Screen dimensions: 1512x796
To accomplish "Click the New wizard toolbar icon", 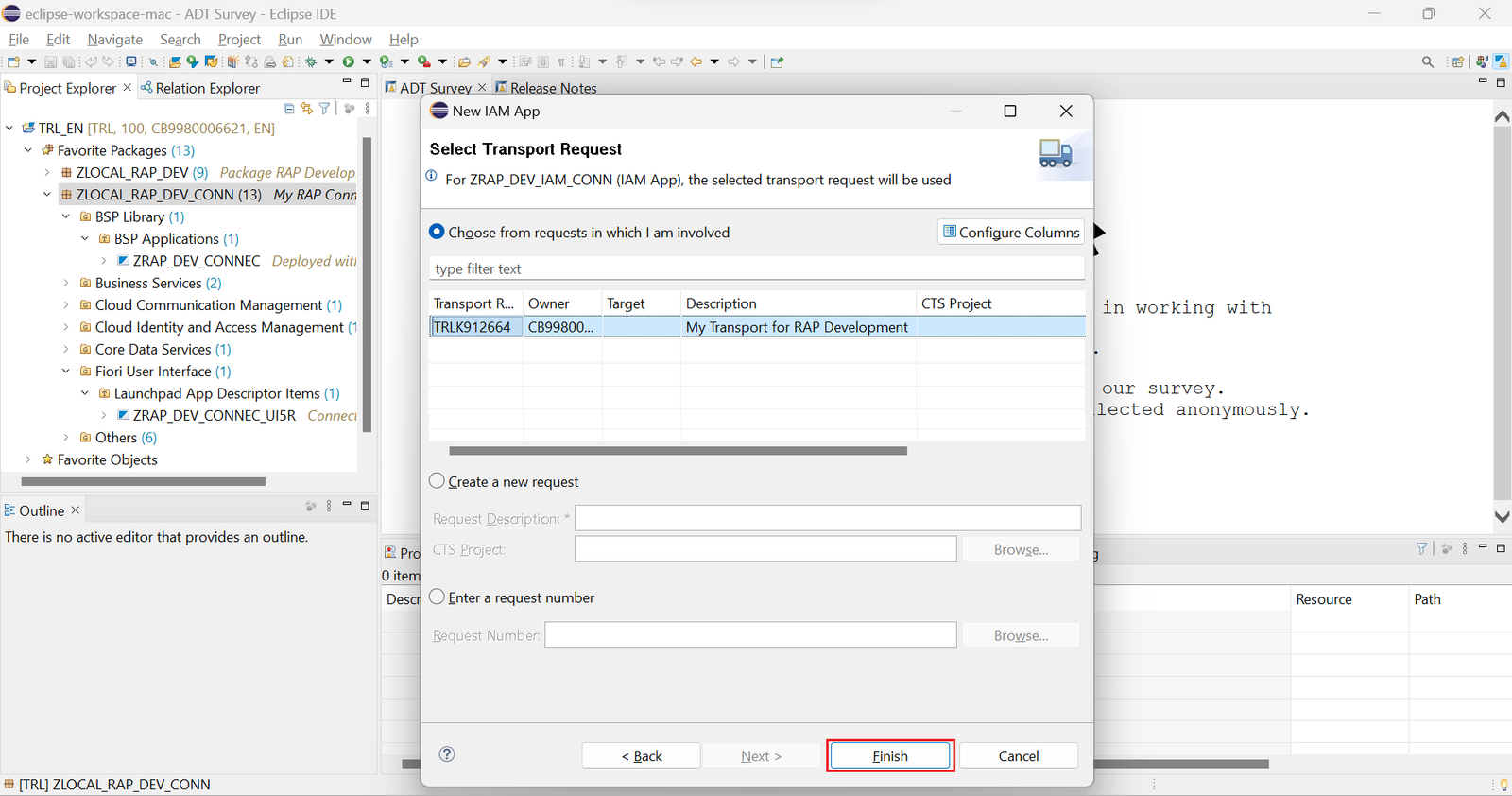I will tap(13, 61).
